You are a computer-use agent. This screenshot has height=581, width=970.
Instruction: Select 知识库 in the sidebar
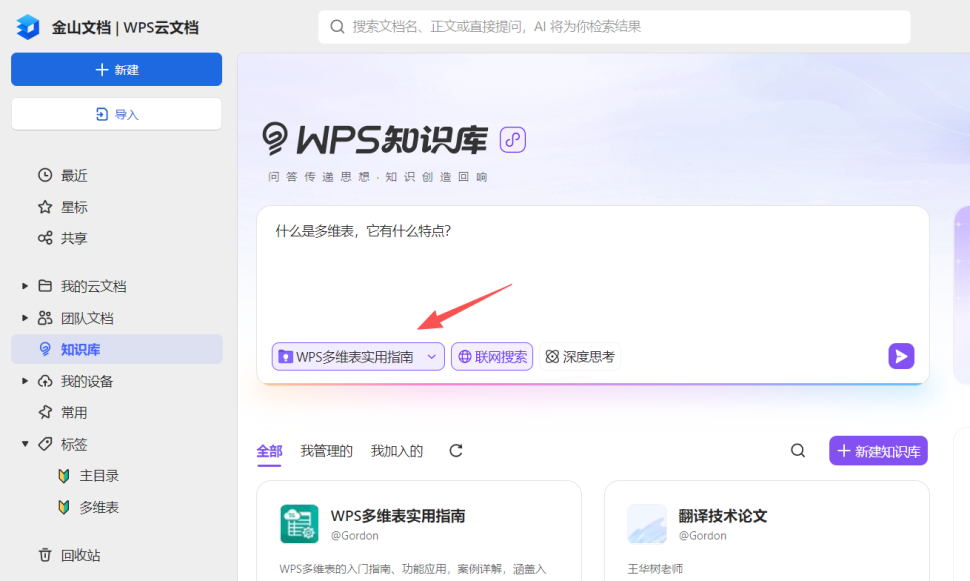[117, 349]
